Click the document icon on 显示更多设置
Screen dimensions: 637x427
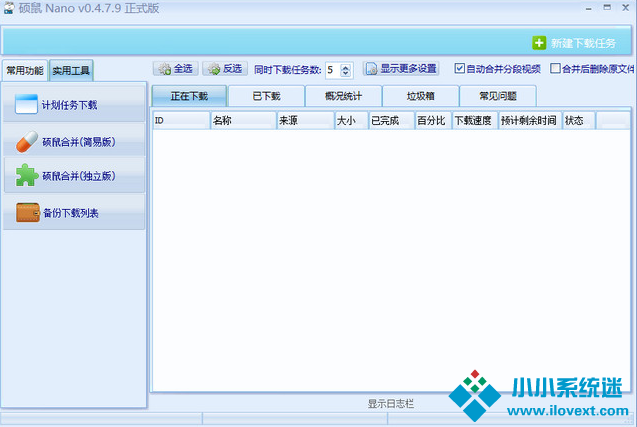371,69
